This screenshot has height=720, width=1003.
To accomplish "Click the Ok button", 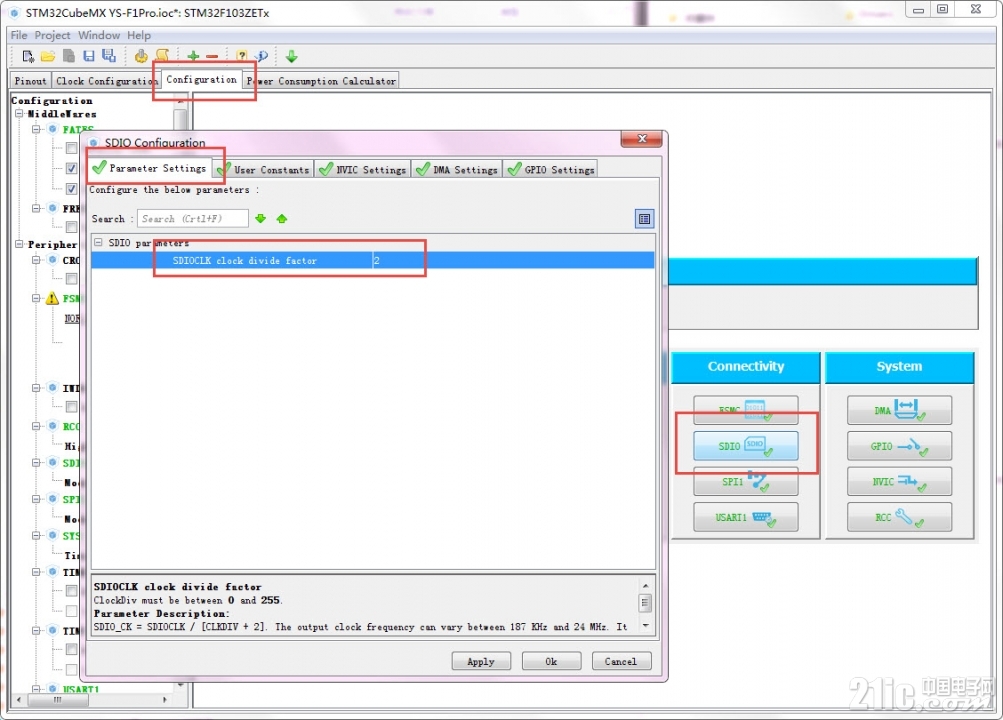I will click(x=551, y=661).
